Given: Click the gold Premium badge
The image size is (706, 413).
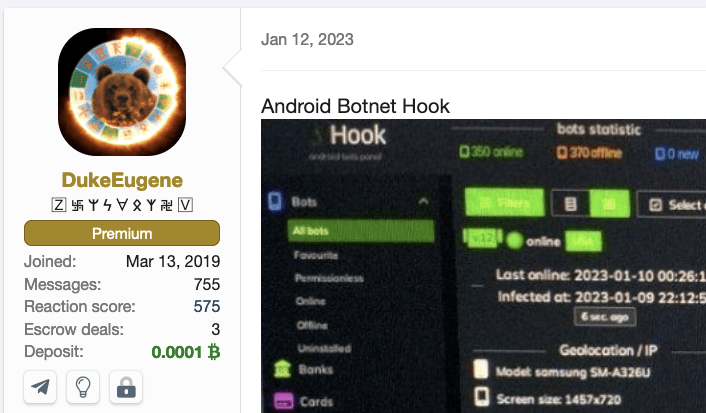Looking at the screenshot, I should (x=122, y=233).
